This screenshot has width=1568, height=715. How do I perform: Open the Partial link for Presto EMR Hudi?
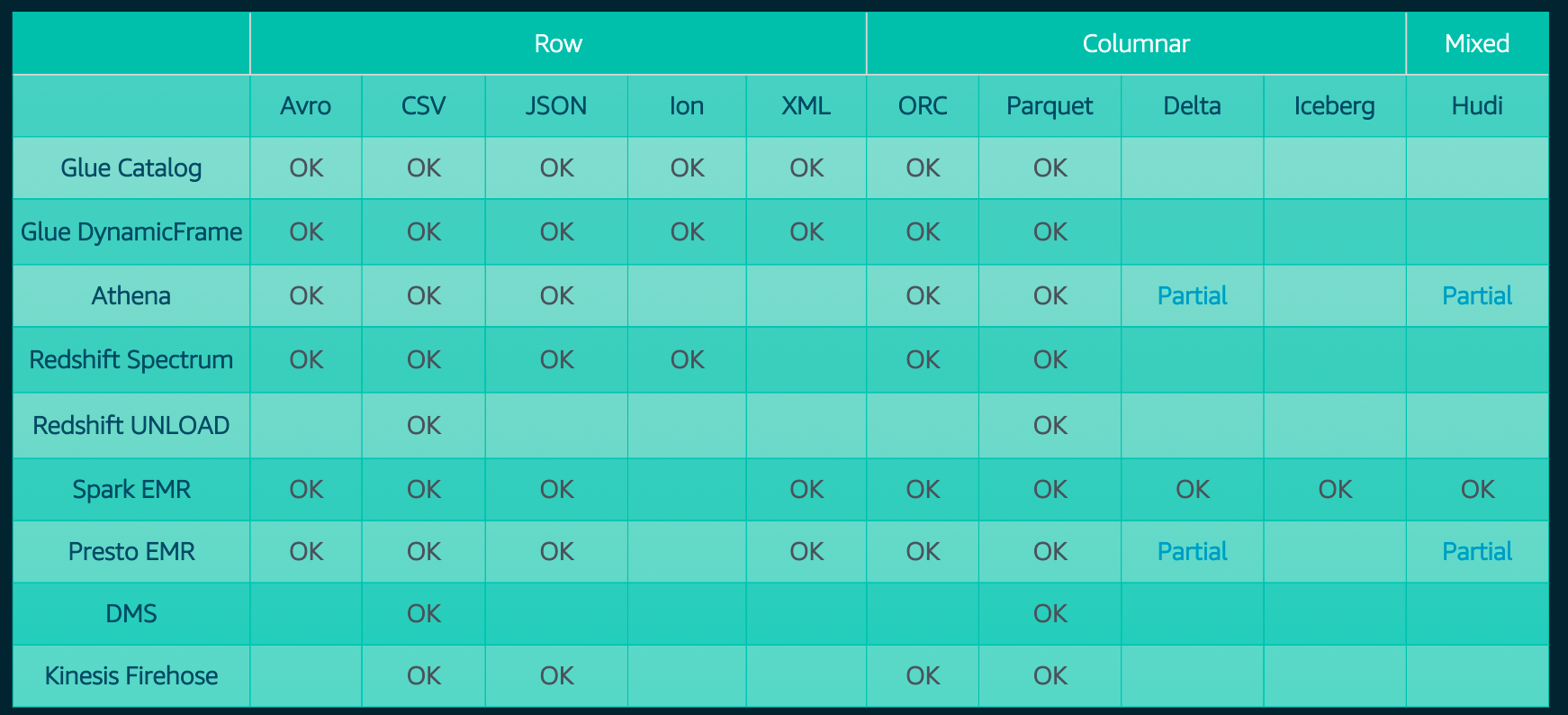[x=1477, y=552]
